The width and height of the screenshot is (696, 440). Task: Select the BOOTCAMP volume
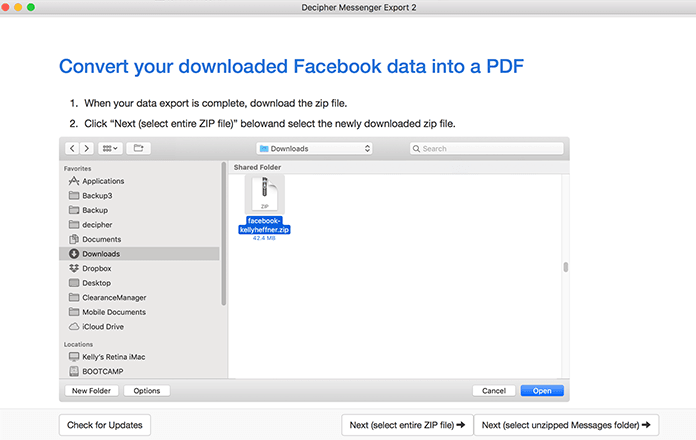pos(139,372)
